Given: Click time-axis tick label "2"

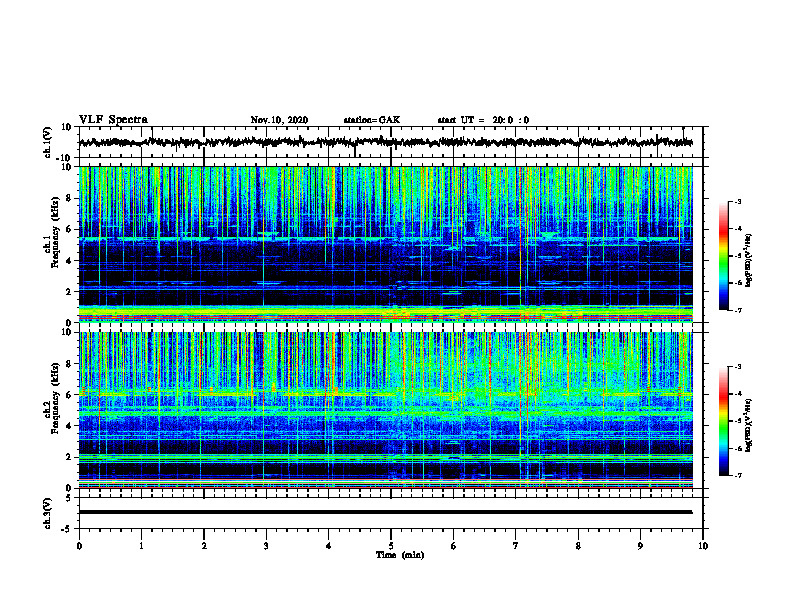Looking at the screenshot, I should click(x=204, y=546).
